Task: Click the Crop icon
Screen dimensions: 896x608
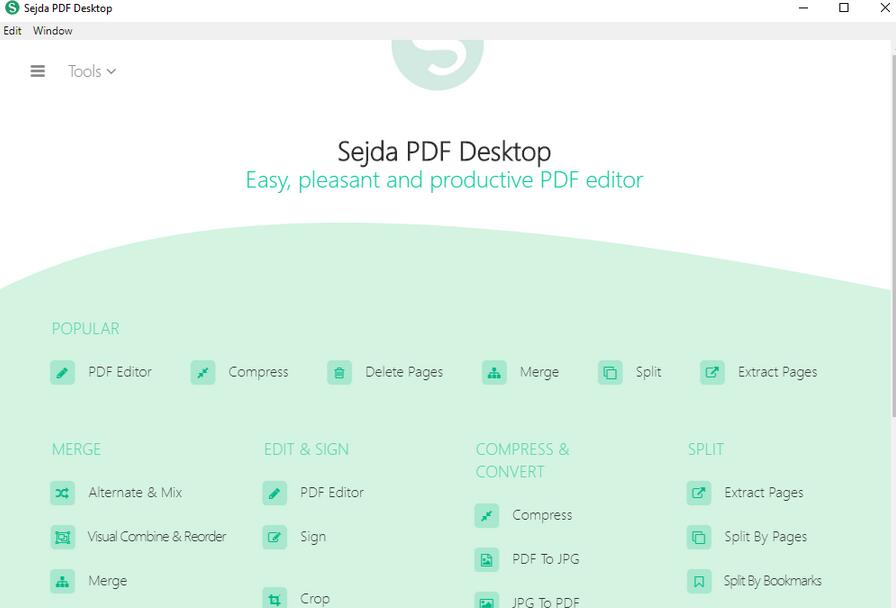Action: (x=274, y=599)
